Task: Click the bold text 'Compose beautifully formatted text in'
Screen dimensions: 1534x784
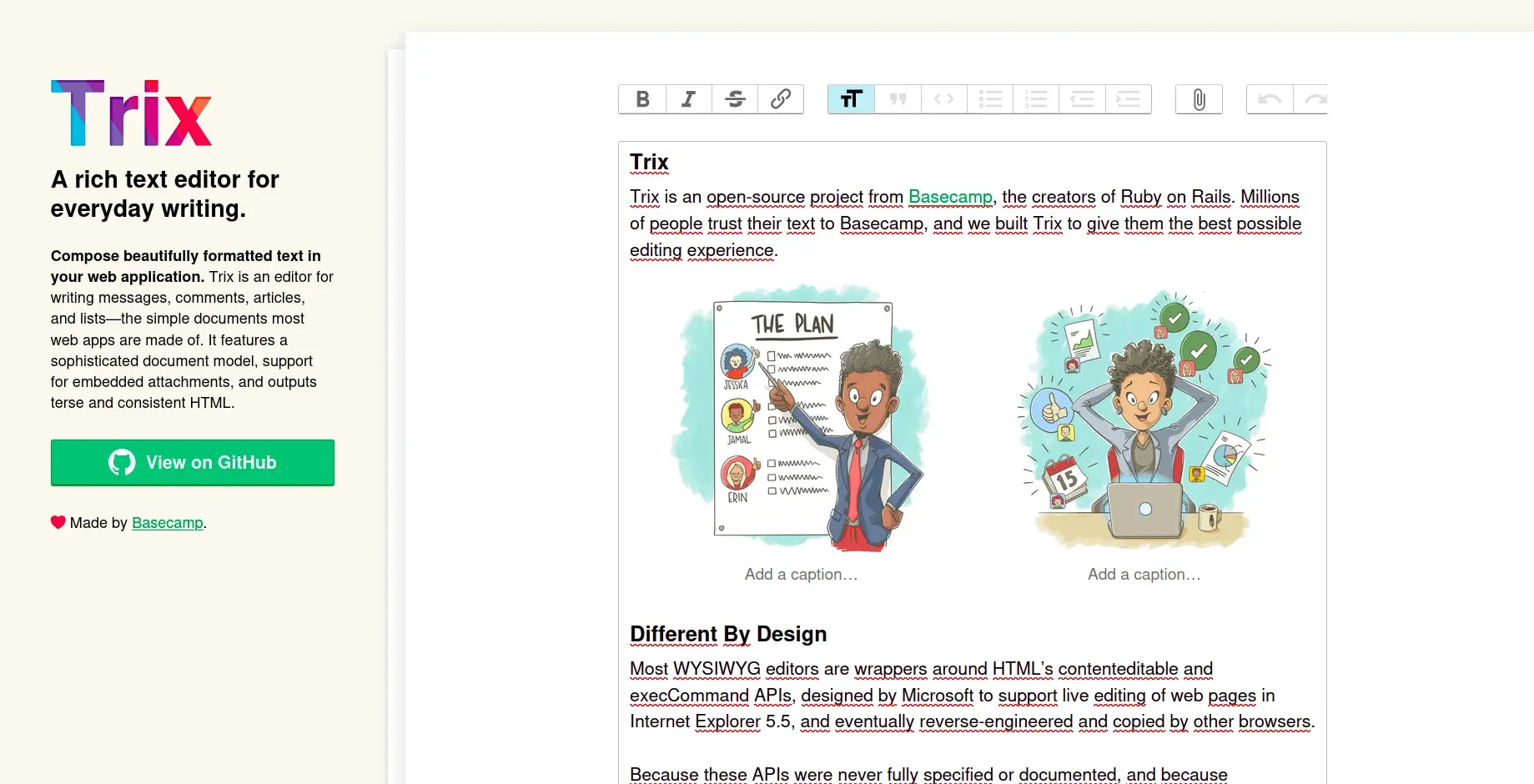Action: 185,256
